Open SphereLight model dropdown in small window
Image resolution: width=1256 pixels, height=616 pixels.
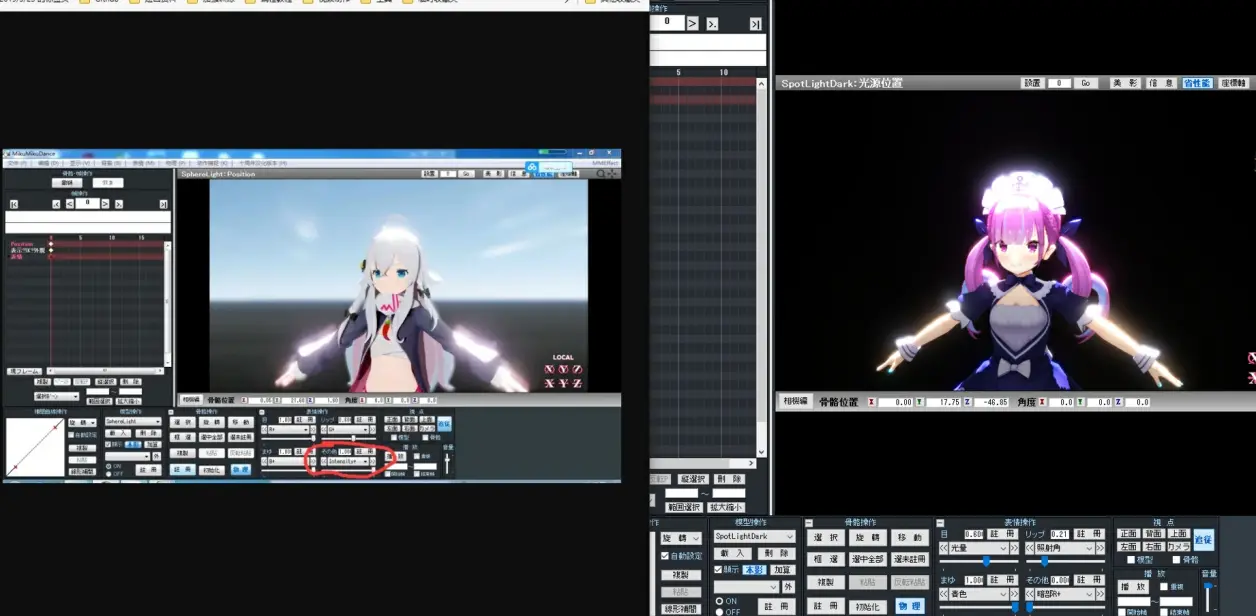click(x=133, y=421)
